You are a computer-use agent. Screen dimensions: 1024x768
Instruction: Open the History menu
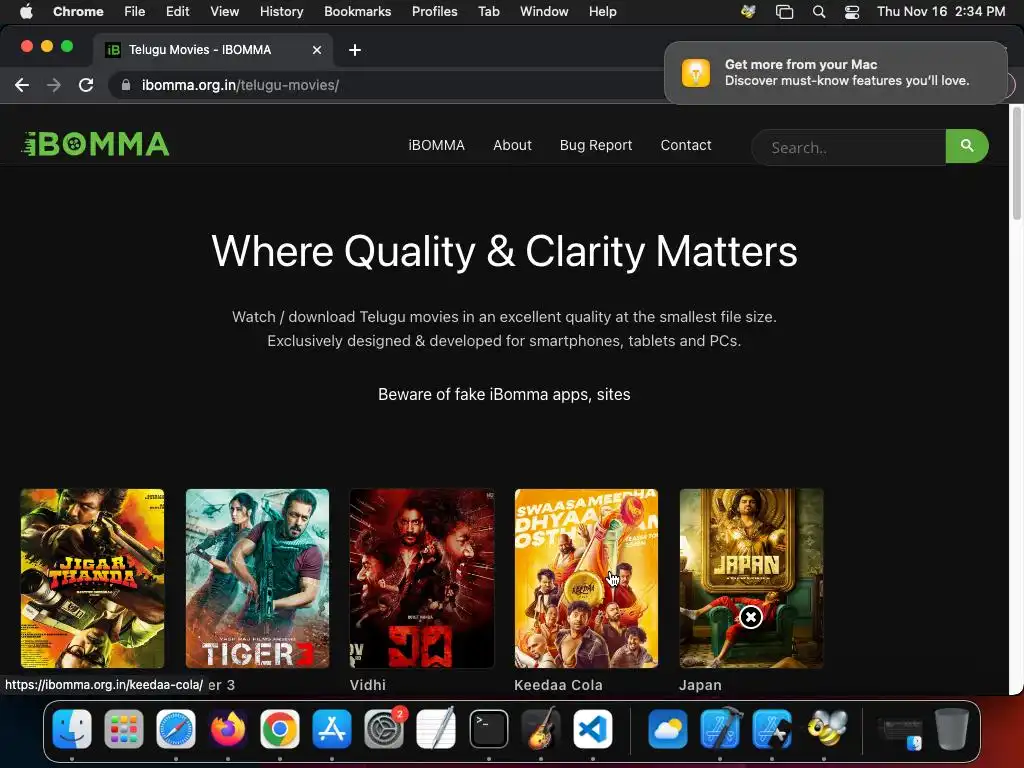pyautogui.click(x=281, y=11)
